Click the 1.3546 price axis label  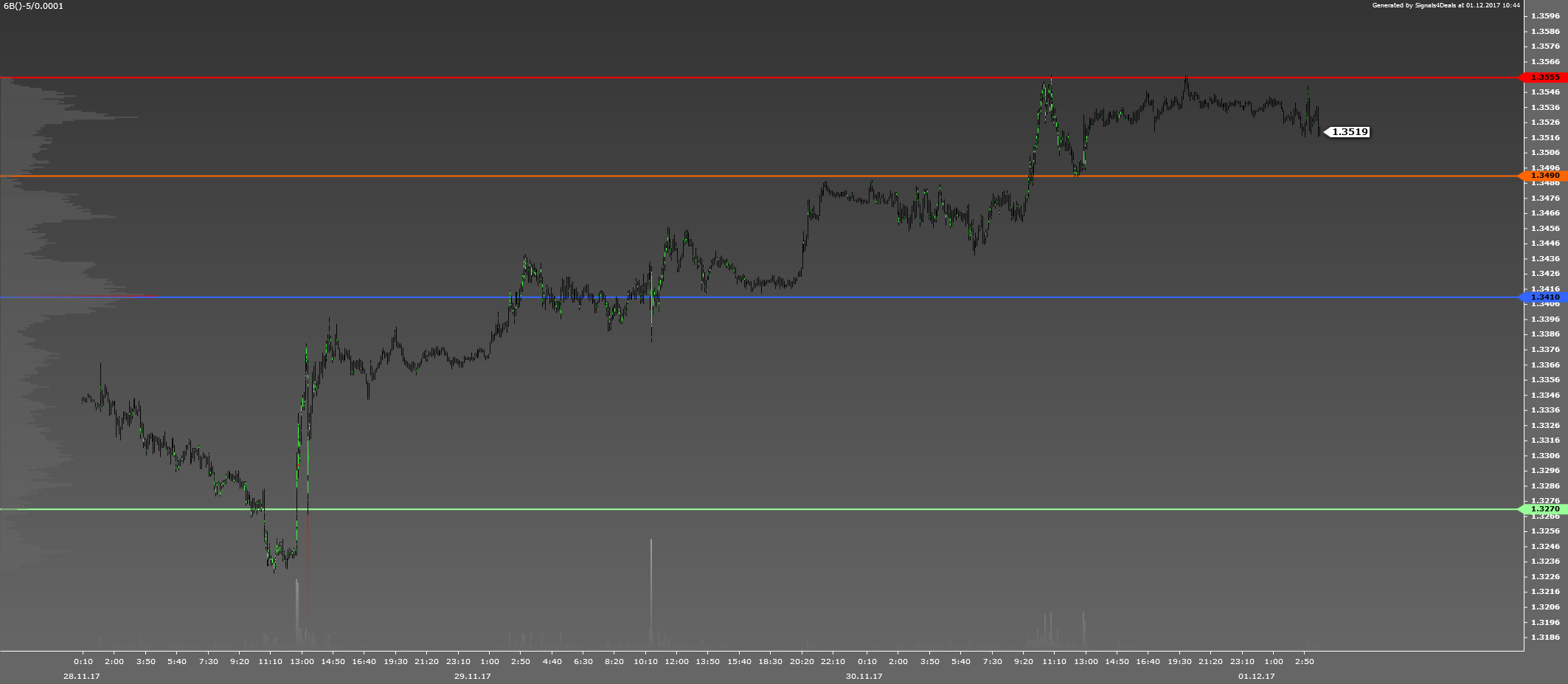pos(1545,91)
